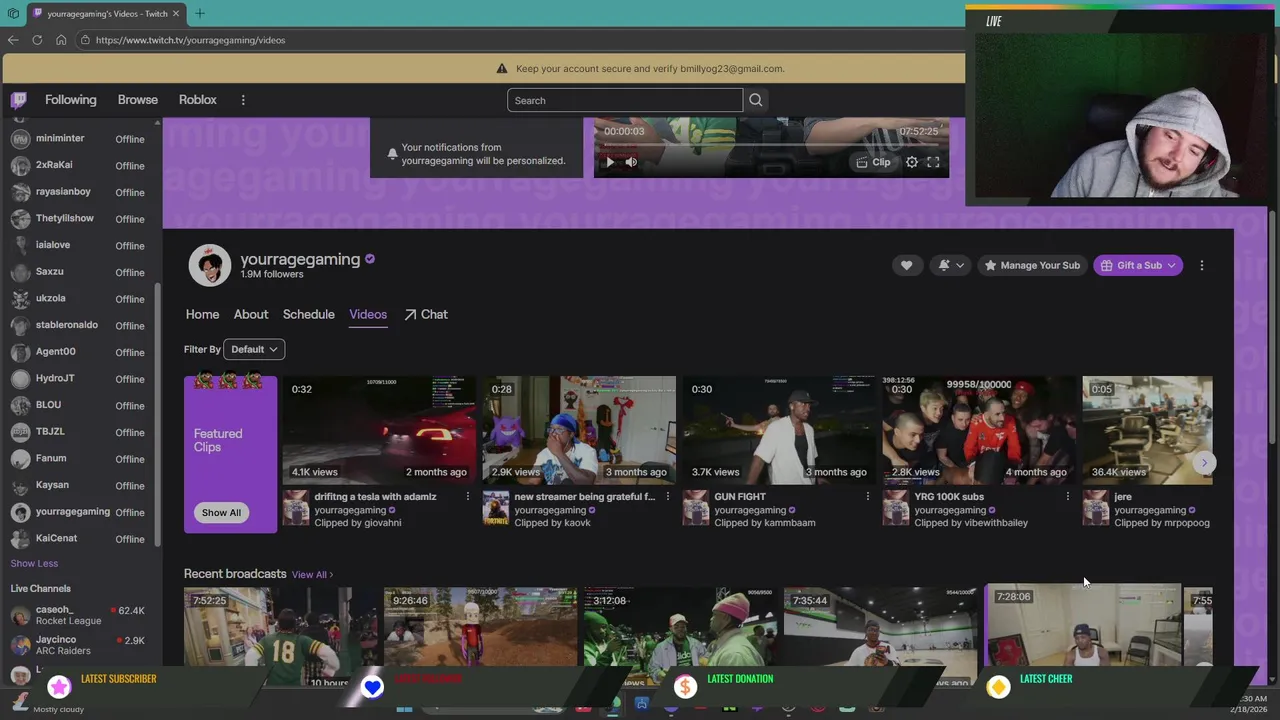Screen dimensions: 1280x720
Task: Click Following in the top navigation
Action: 71,100
